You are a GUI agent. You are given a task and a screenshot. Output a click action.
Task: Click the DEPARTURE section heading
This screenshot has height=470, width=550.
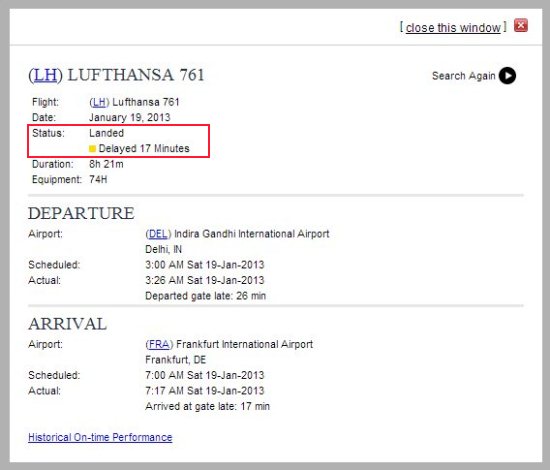pos(81,213)
